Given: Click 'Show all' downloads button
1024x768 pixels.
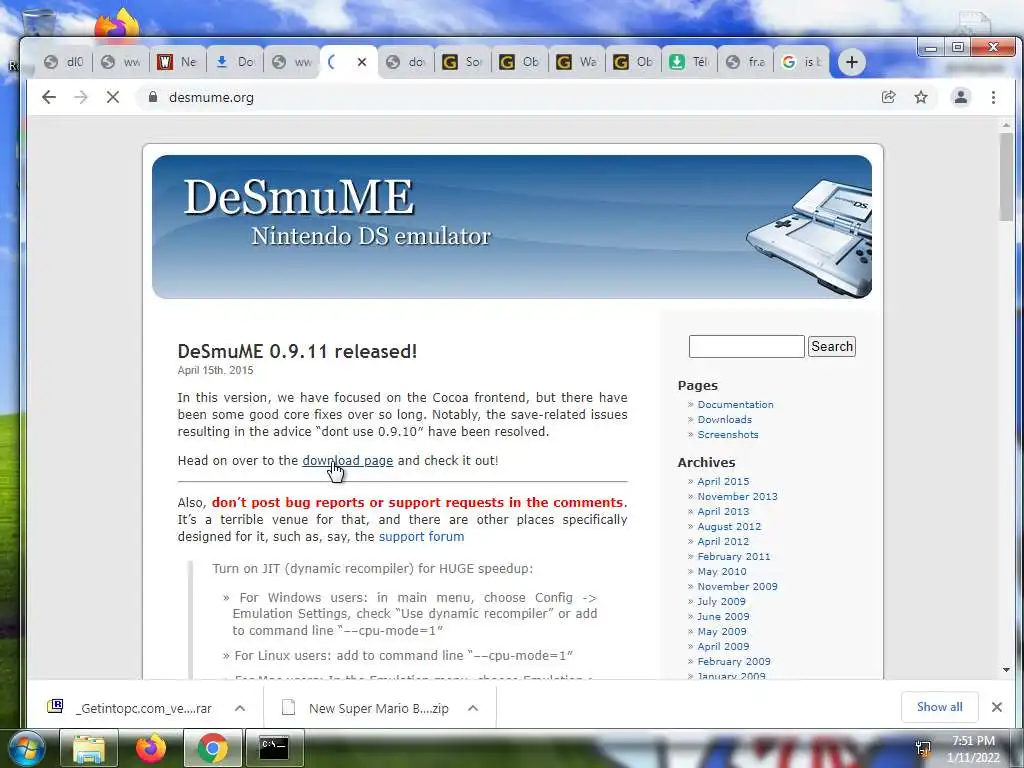Looking at the screenshot, I should tap(939, 707).
